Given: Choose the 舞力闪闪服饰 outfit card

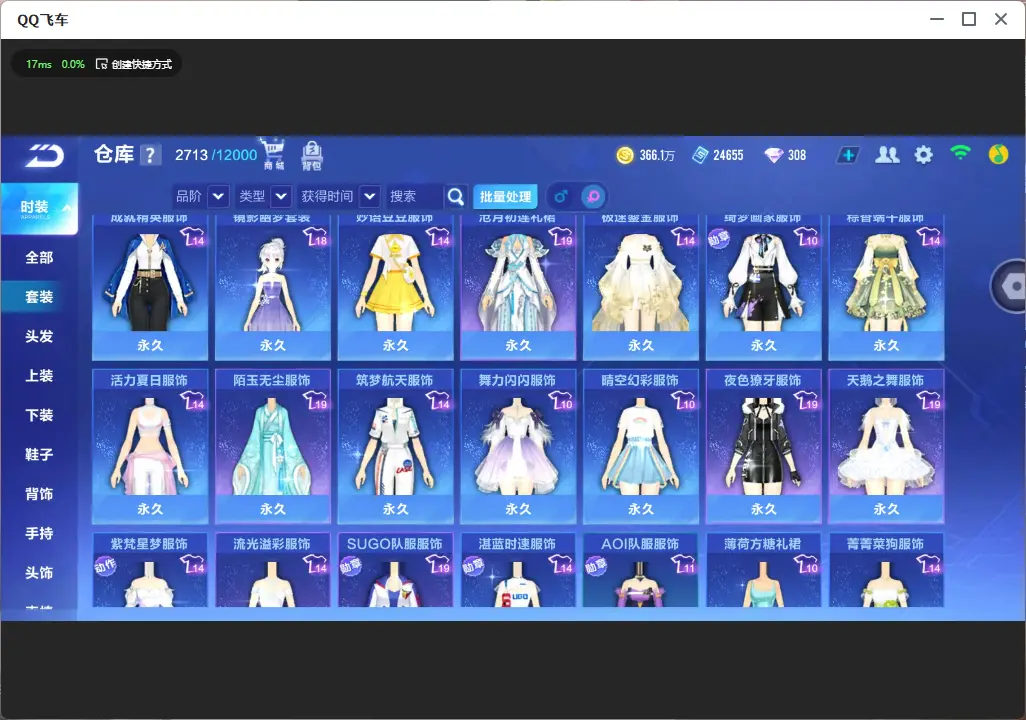Looking at the screenshot, I should click(x=518, y=446).
